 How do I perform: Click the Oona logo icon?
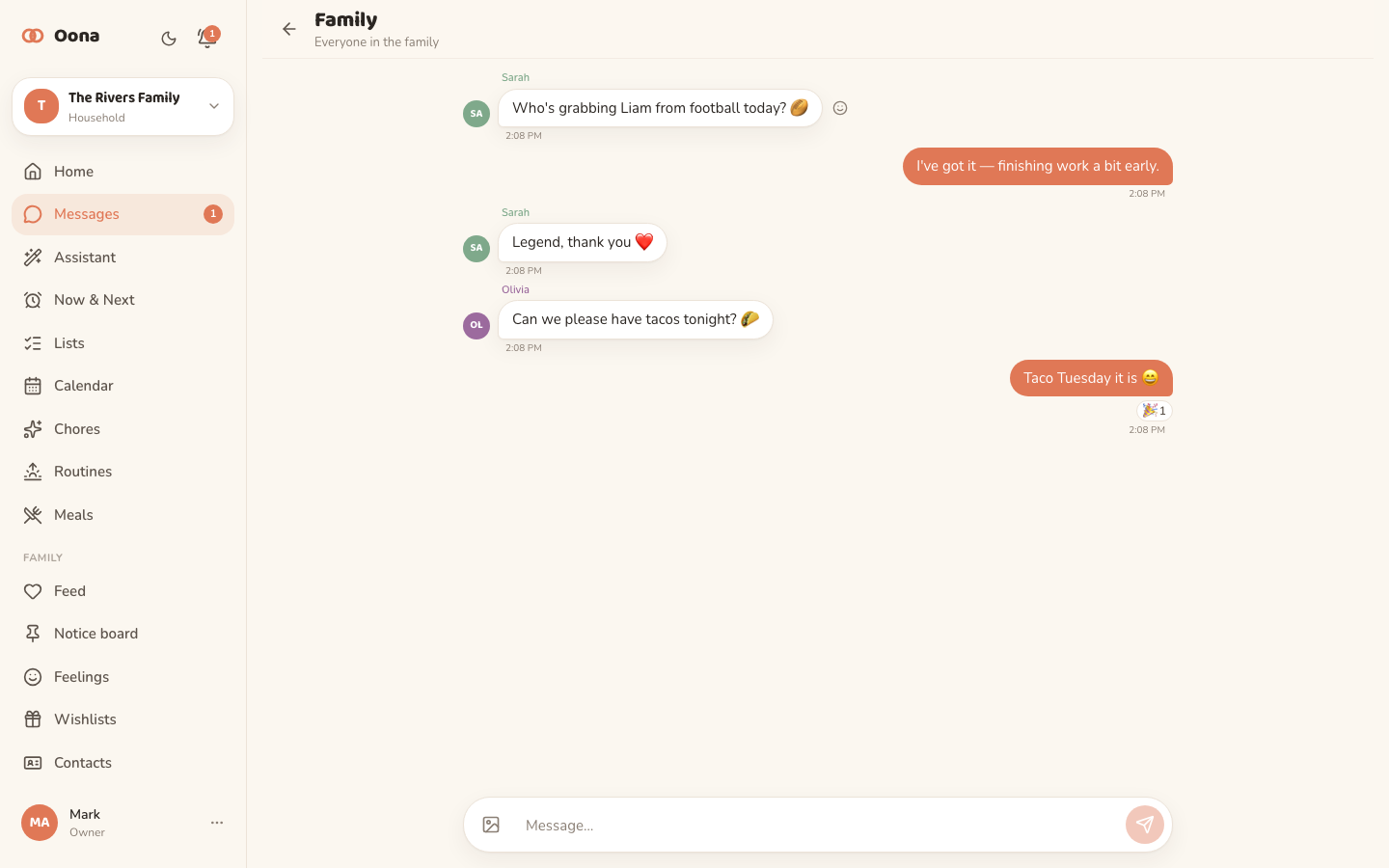coord(33,36)
